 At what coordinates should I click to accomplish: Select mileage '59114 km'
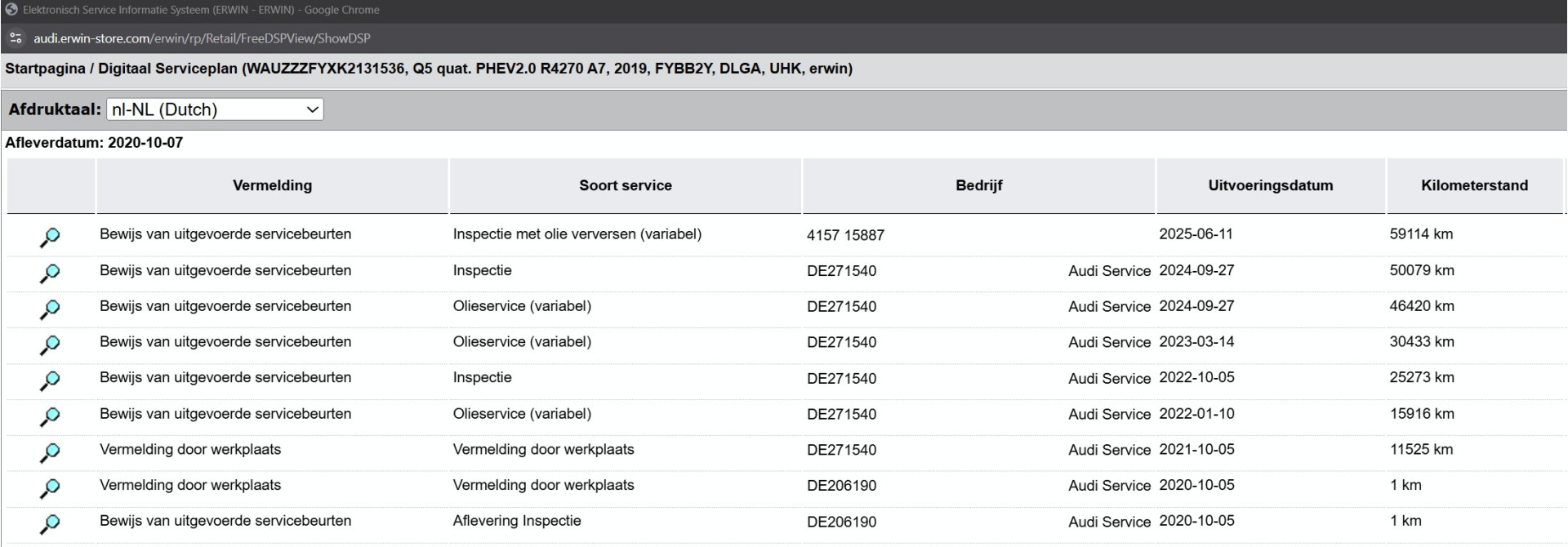1422,234
